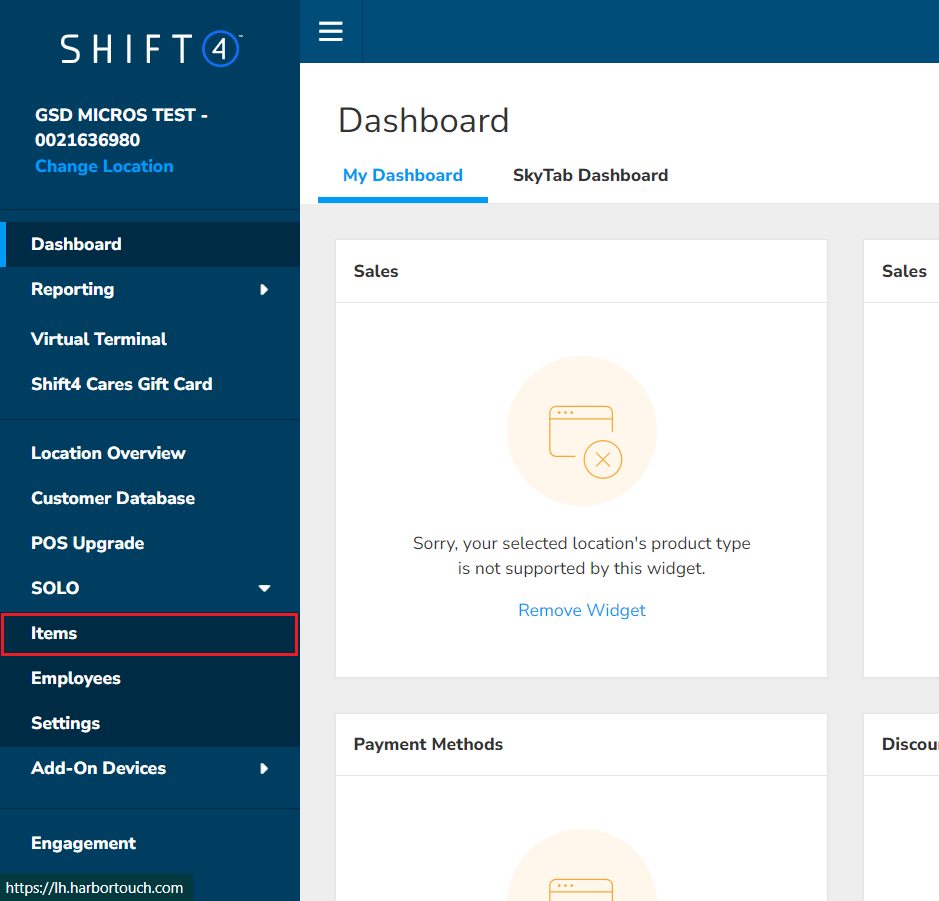
Task: Switch to the SkyTab Dashboard tab
Action: pos(590,175)
